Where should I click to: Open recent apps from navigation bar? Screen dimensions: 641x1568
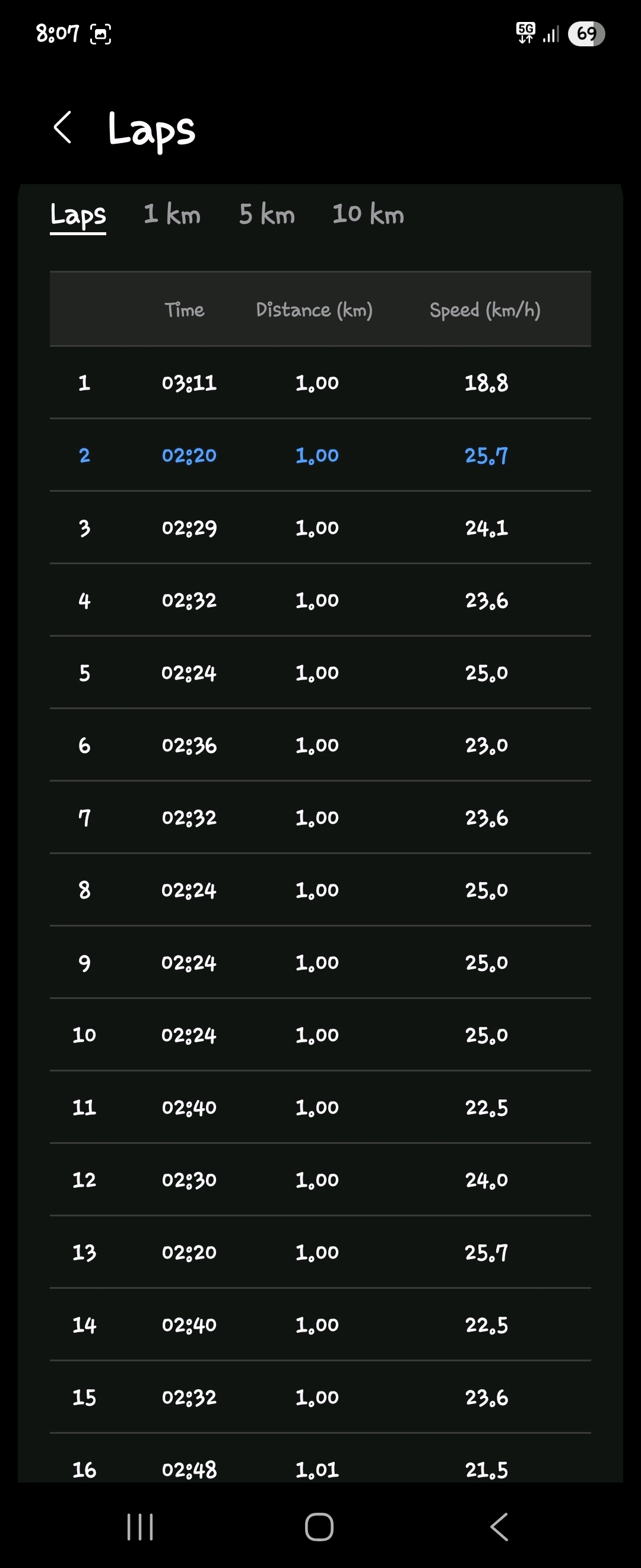140,1526
